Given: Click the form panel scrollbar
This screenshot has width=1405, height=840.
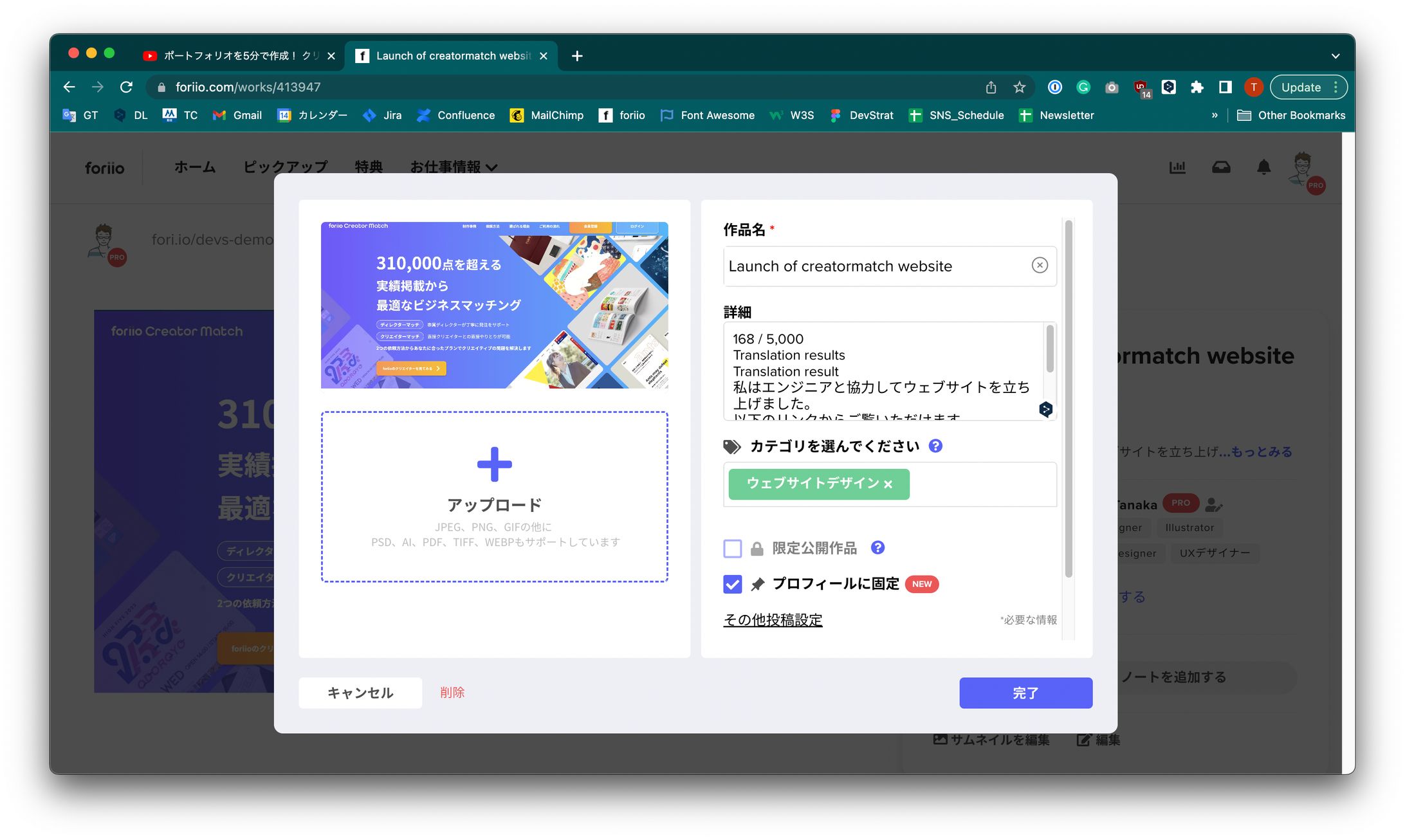Looking at the screenshot, I should 1069,399.
